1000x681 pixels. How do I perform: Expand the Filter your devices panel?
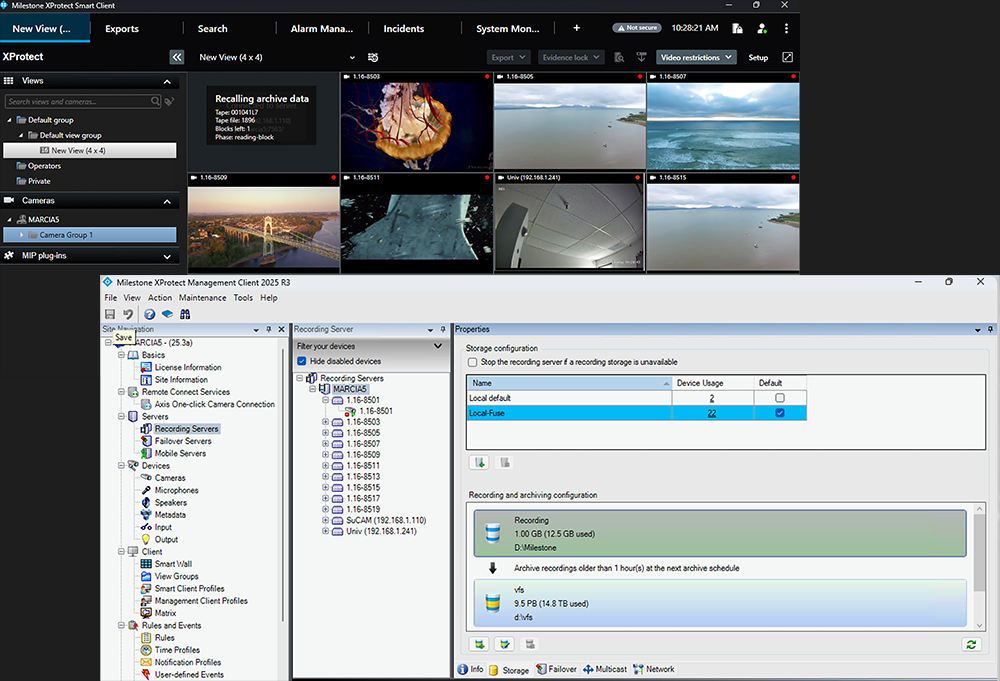pos(438,346)
